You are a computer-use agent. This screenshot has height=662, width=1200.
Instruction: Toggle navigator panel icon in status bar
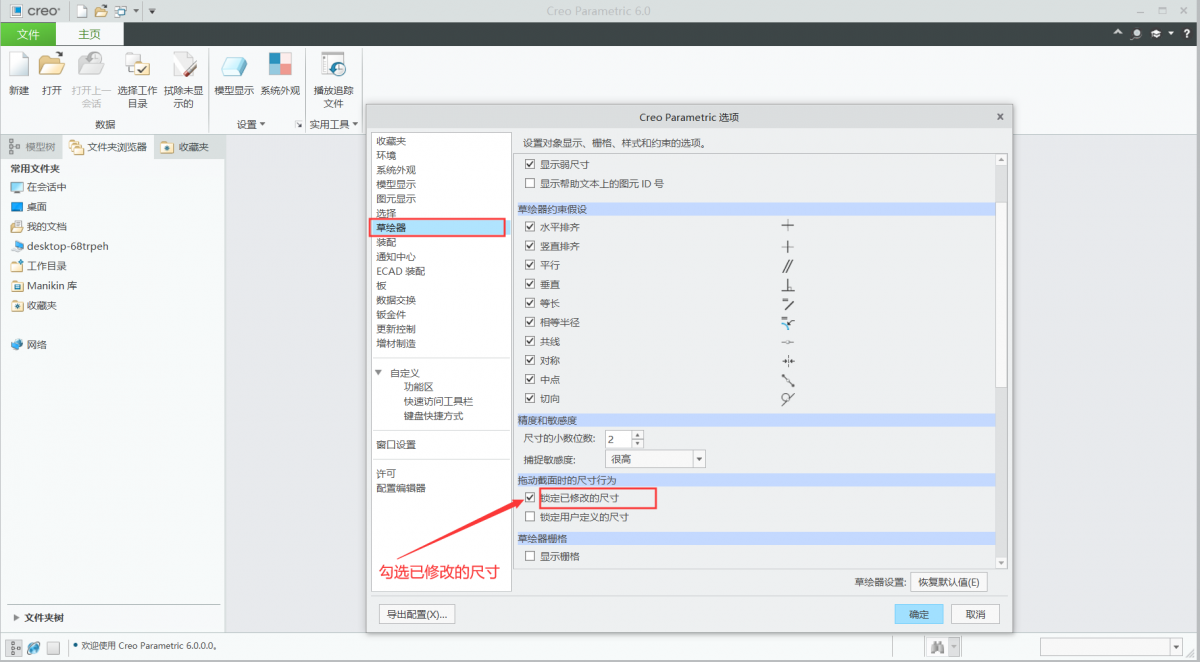[15, 648]
